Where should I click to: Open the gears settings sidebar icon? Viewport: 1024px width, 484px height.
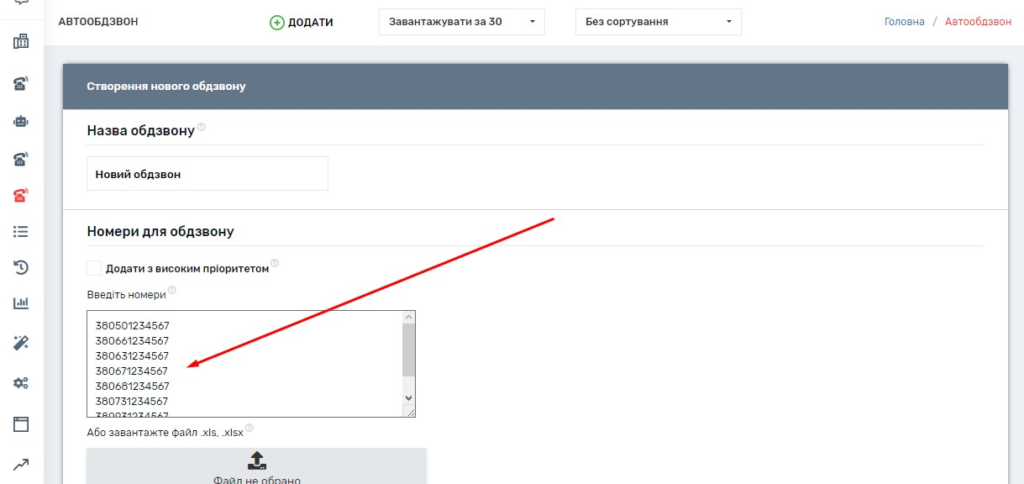tap(20, 383)
